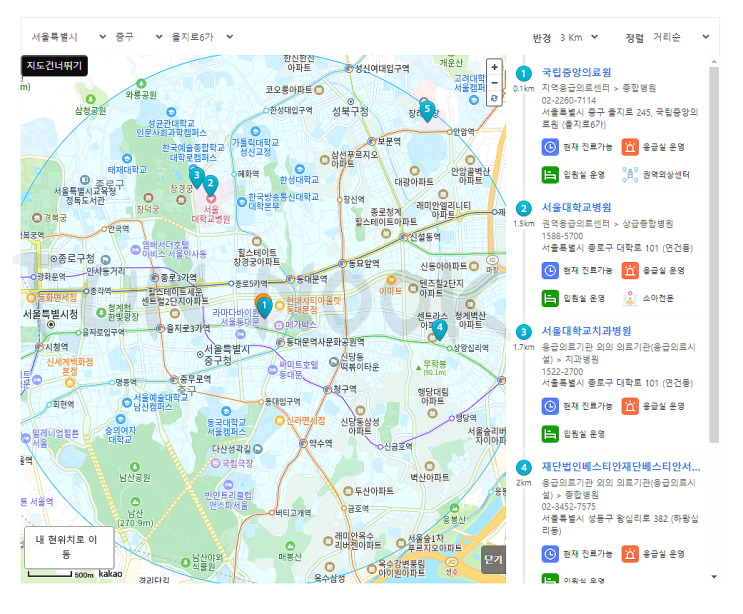Click 현재 진료가능 clock icon for 국립중앙의료원
Screen dimensions: 743x614
pyautogui.click(x=550, y=147)
